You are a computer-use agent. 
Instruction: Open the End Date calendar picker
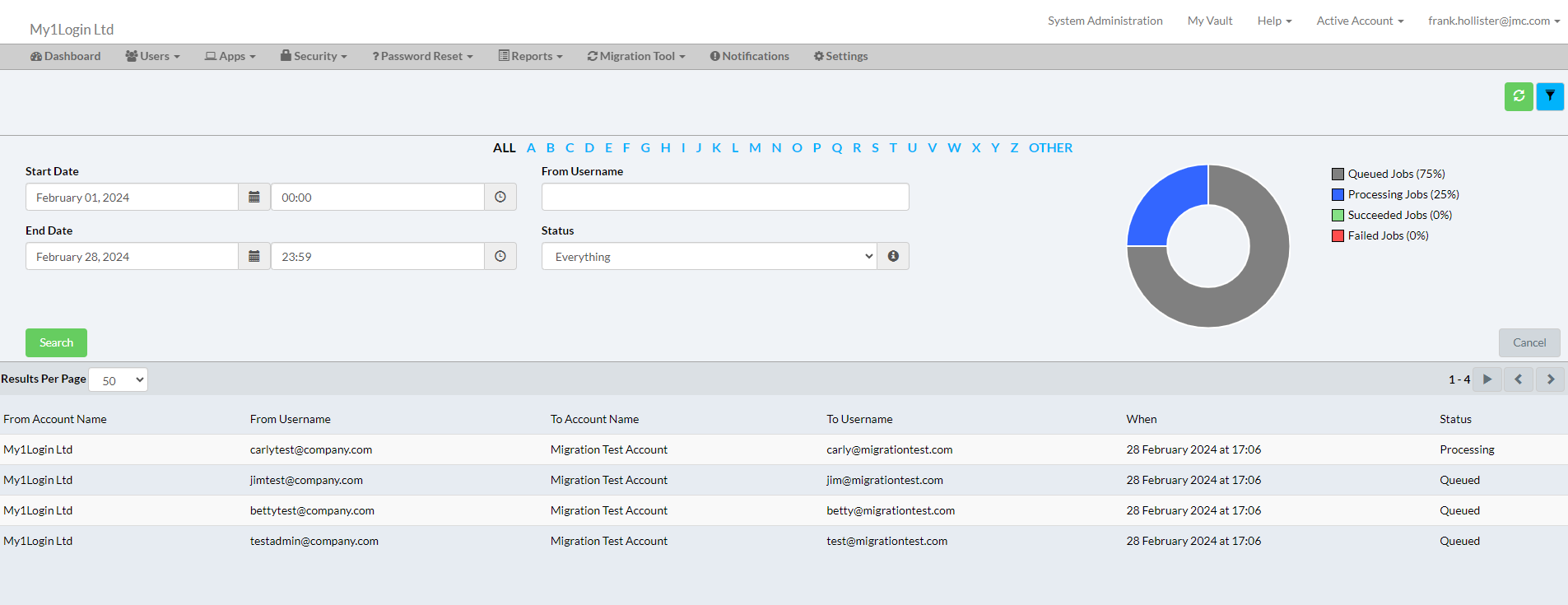tap(254, 257)
